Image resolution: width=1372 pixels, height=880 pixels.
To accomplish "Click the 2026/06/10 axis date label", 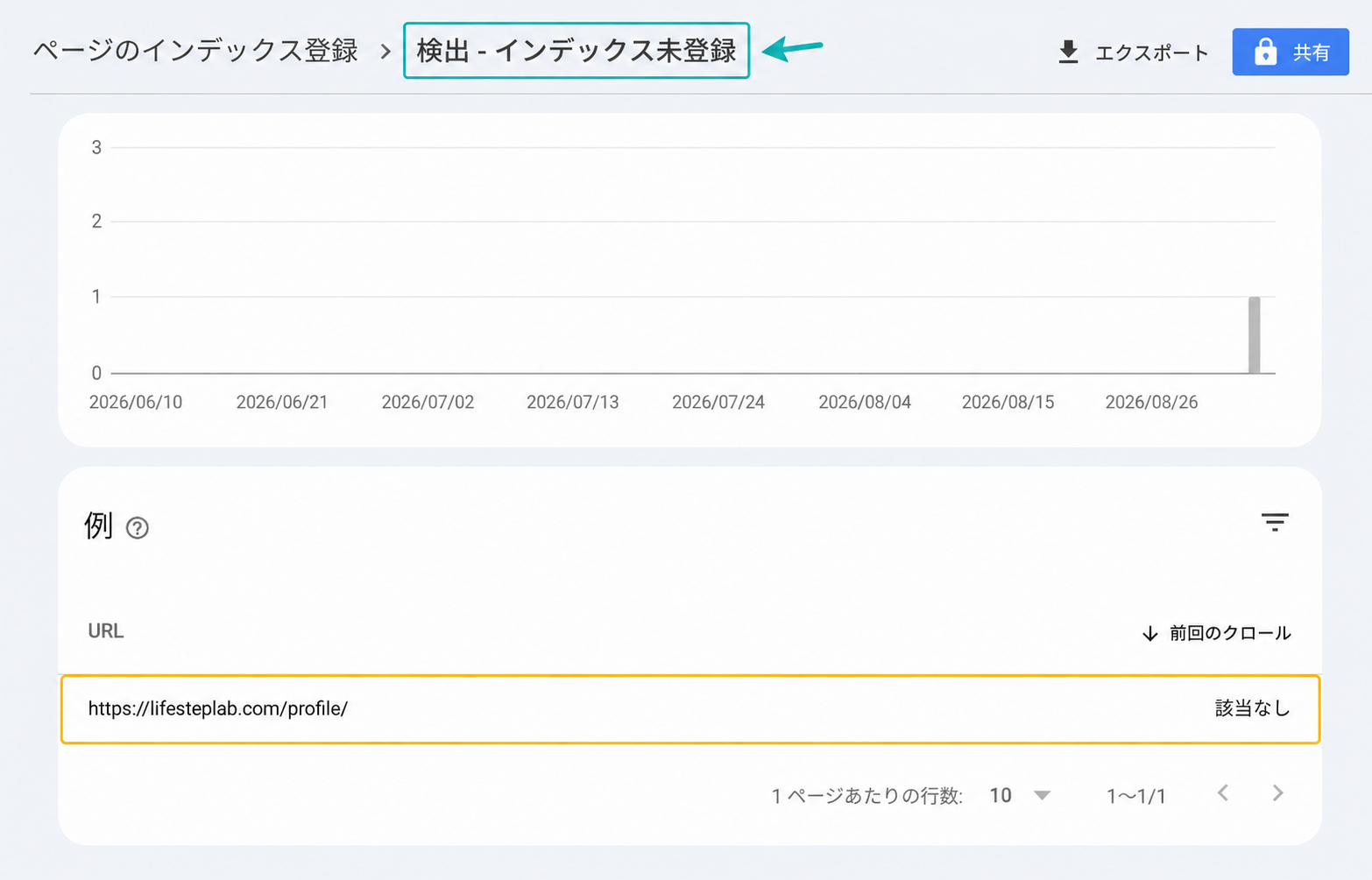I will coord(136,403).
